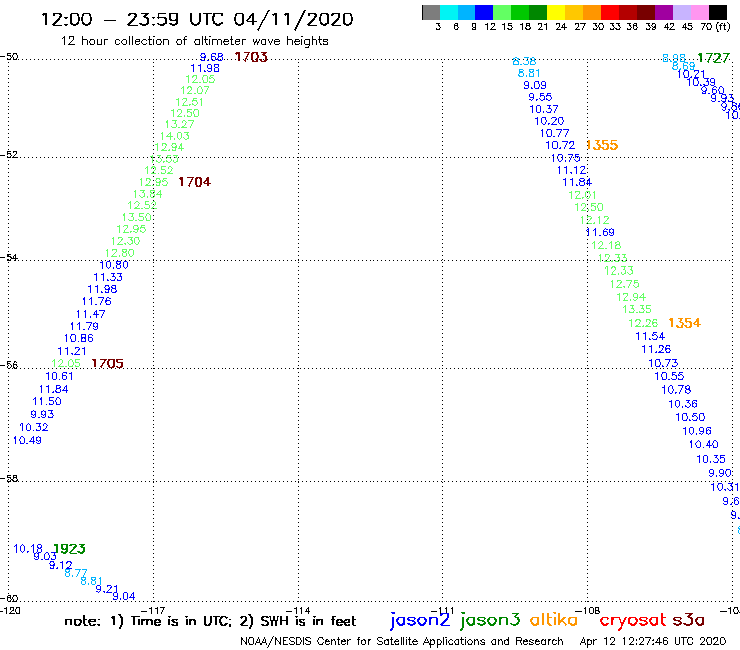
Task: Click the wave height value '10.61'
Action: point(59,376)
